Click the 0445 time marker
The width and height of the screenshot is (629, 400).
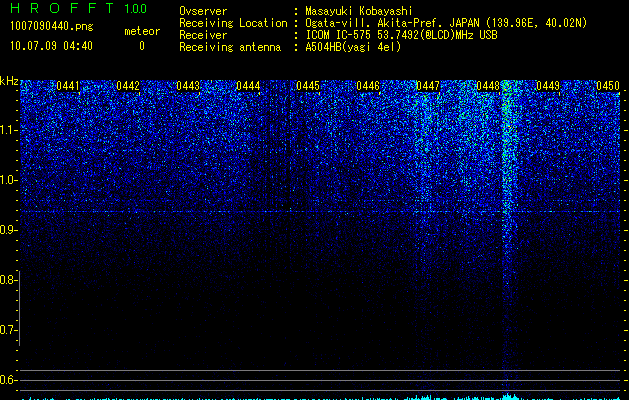coord(308,86)
